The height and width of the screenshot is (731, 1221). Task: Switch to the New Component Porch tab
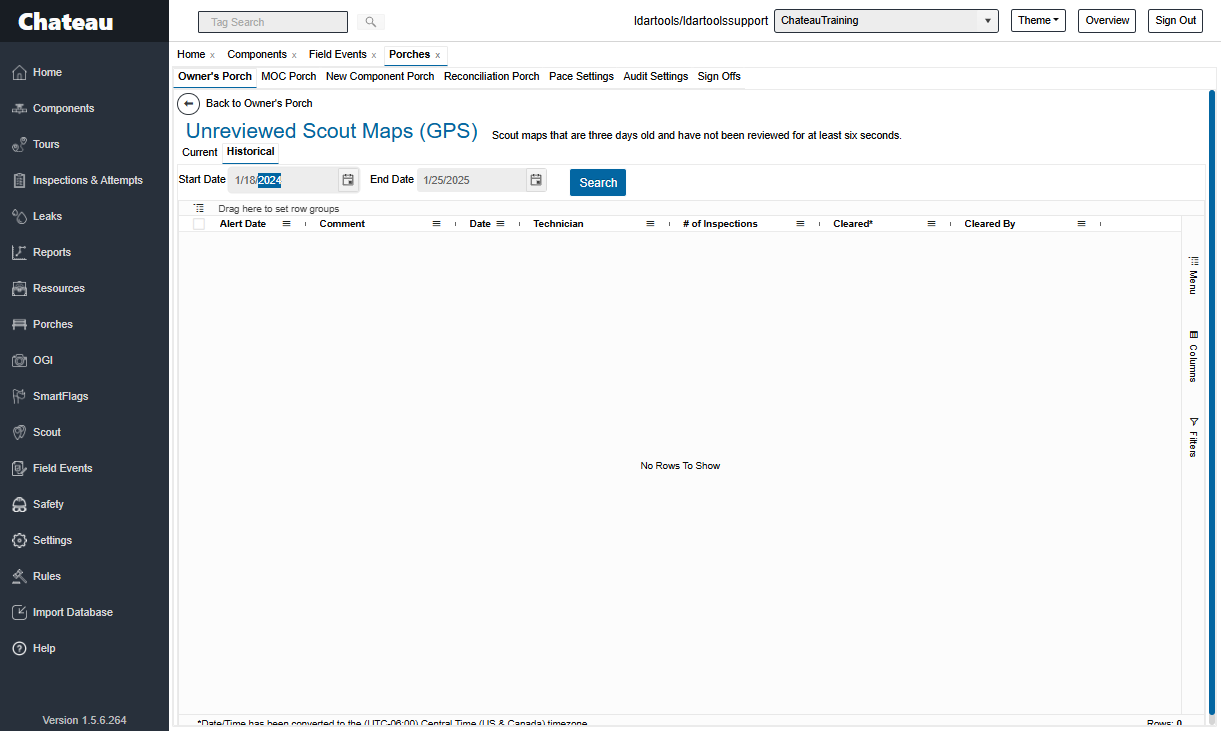pyautogui.click(x=380, y=76)
